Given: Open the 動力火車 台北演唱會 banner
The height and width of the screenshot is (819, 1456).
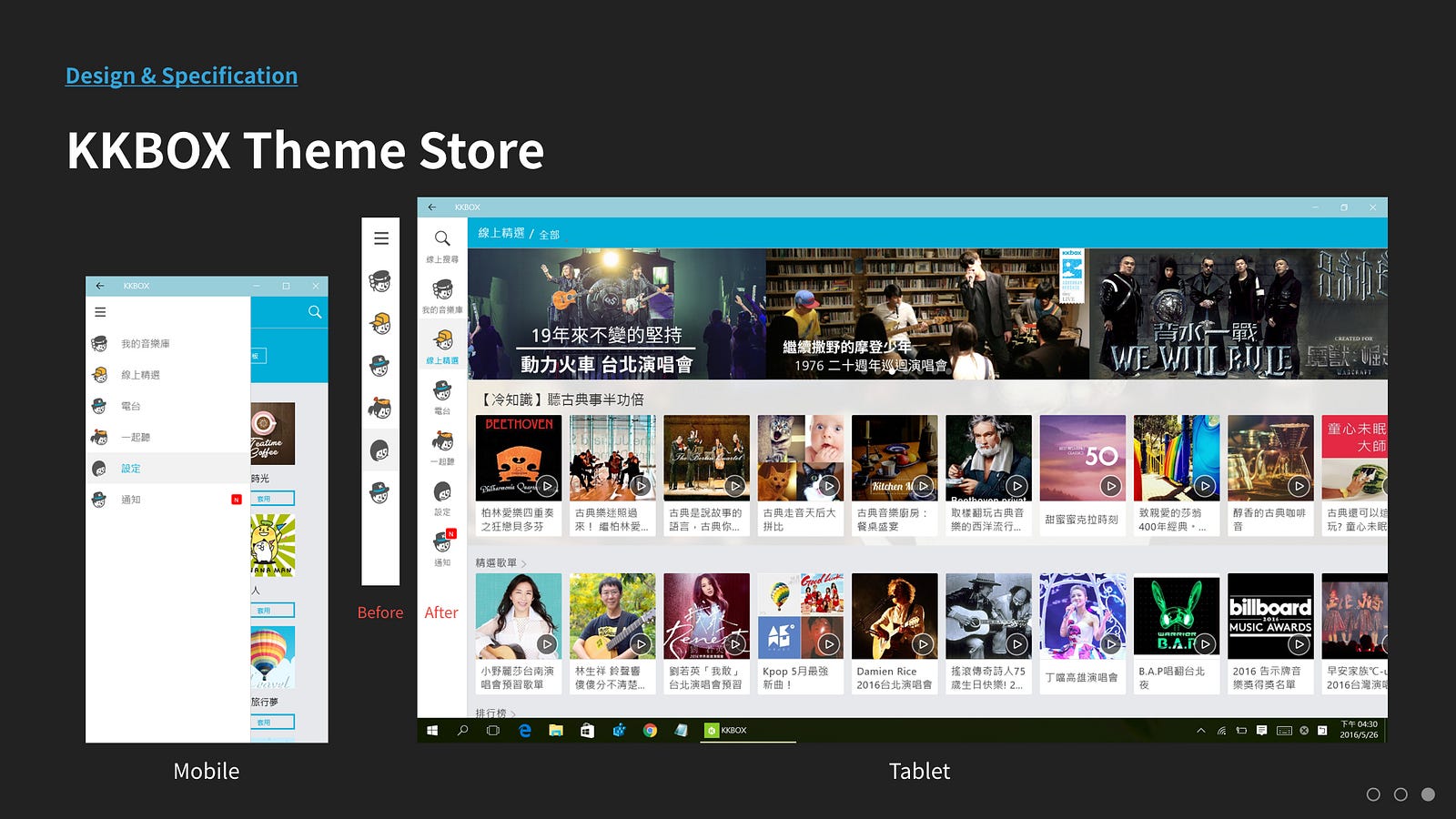Looking at the screenshot, I should coord(616,314).
